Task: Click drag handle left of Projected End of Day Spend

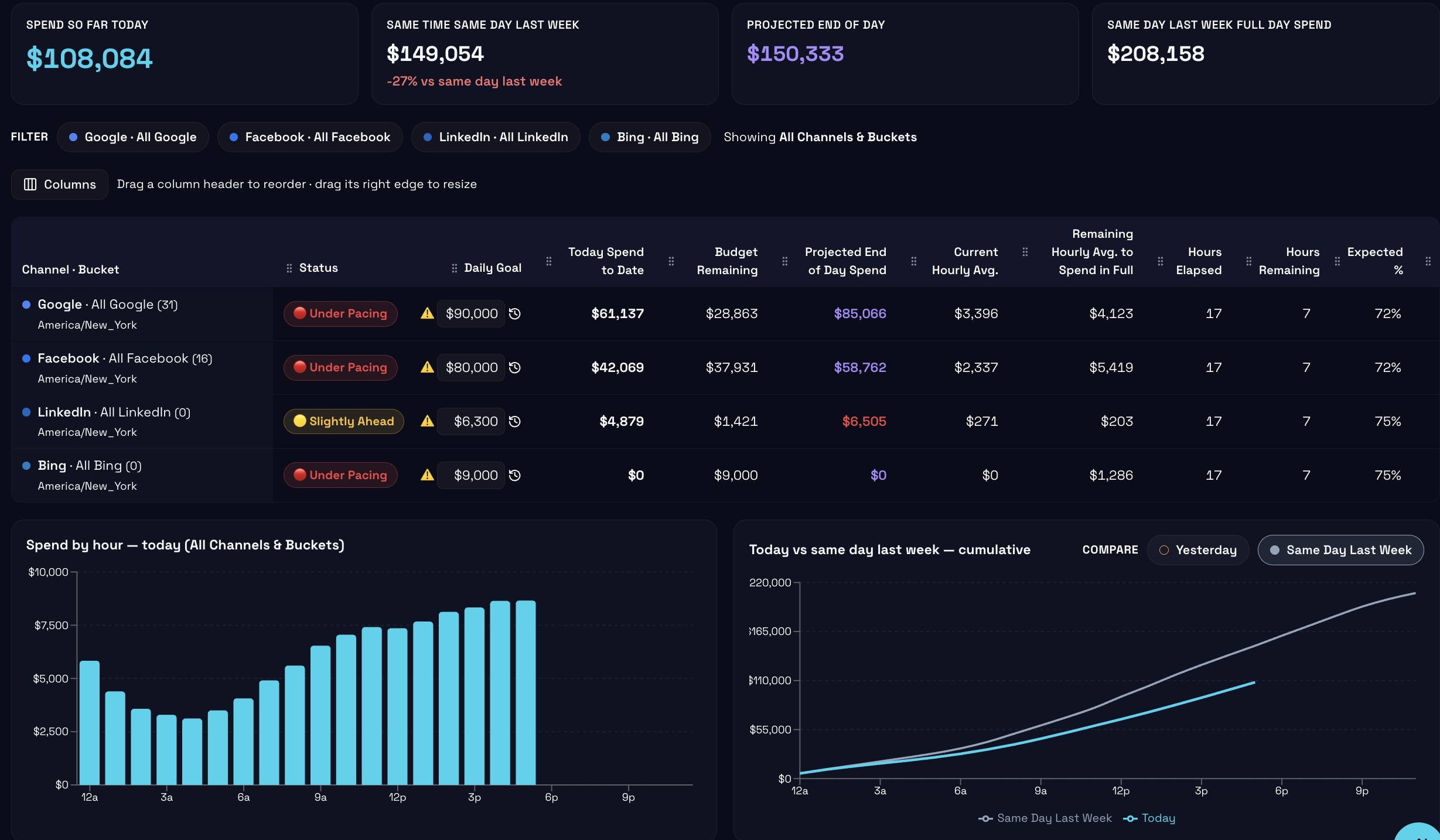Action: (785, 261)
